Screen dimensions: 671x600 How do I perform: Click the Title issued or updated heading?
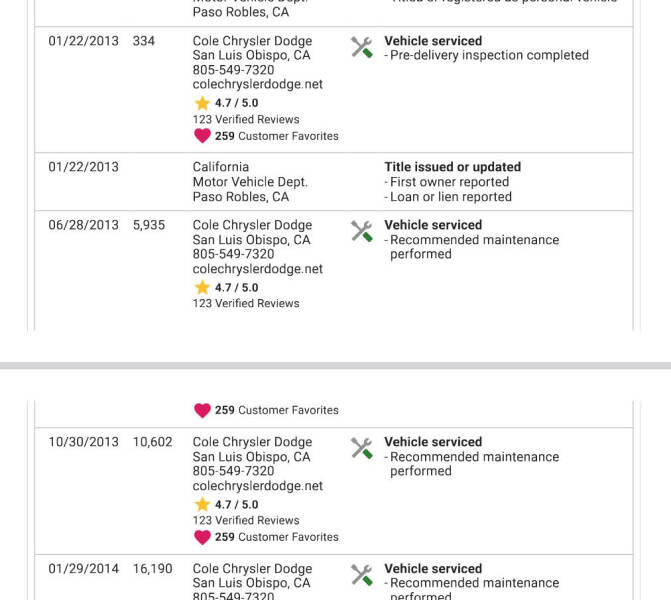tap(452, 167)
